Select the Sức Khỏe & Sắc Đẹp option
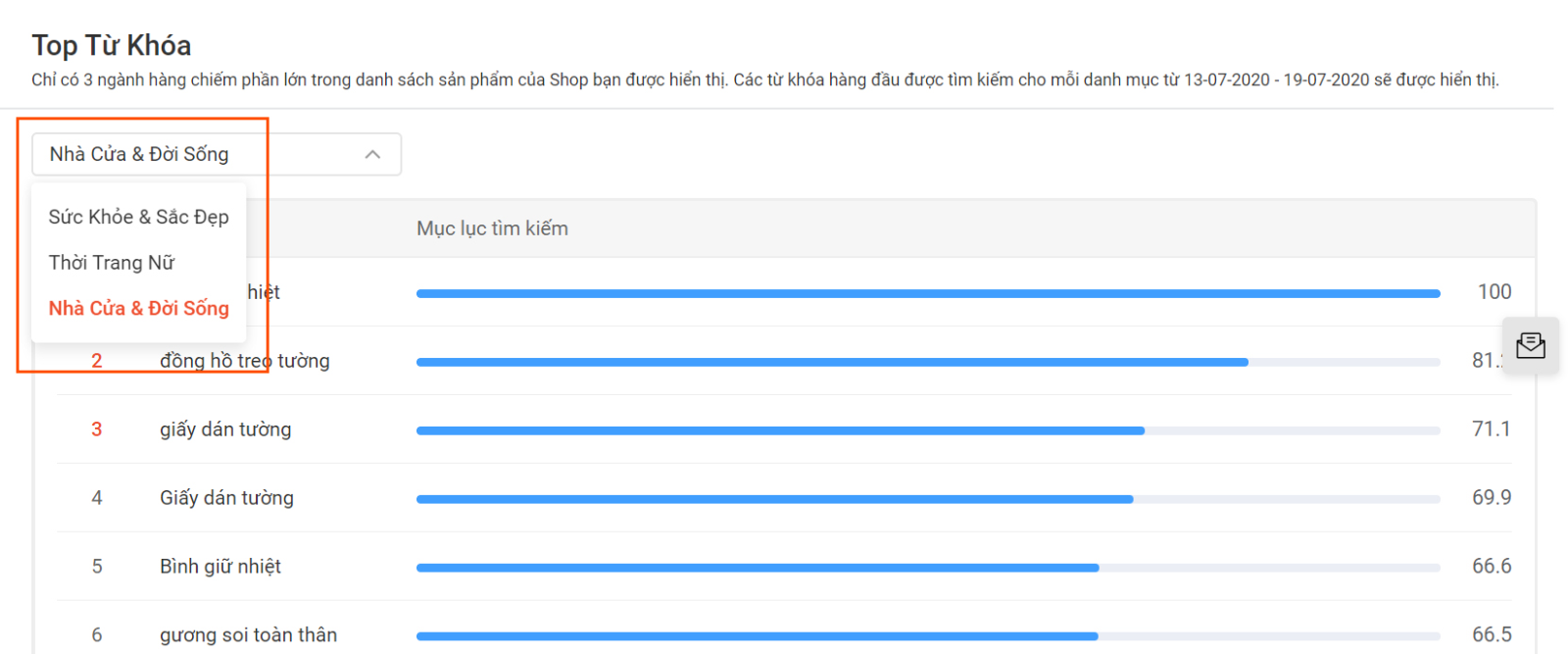This screenshot has width=1568, height=654. (138, 217)
